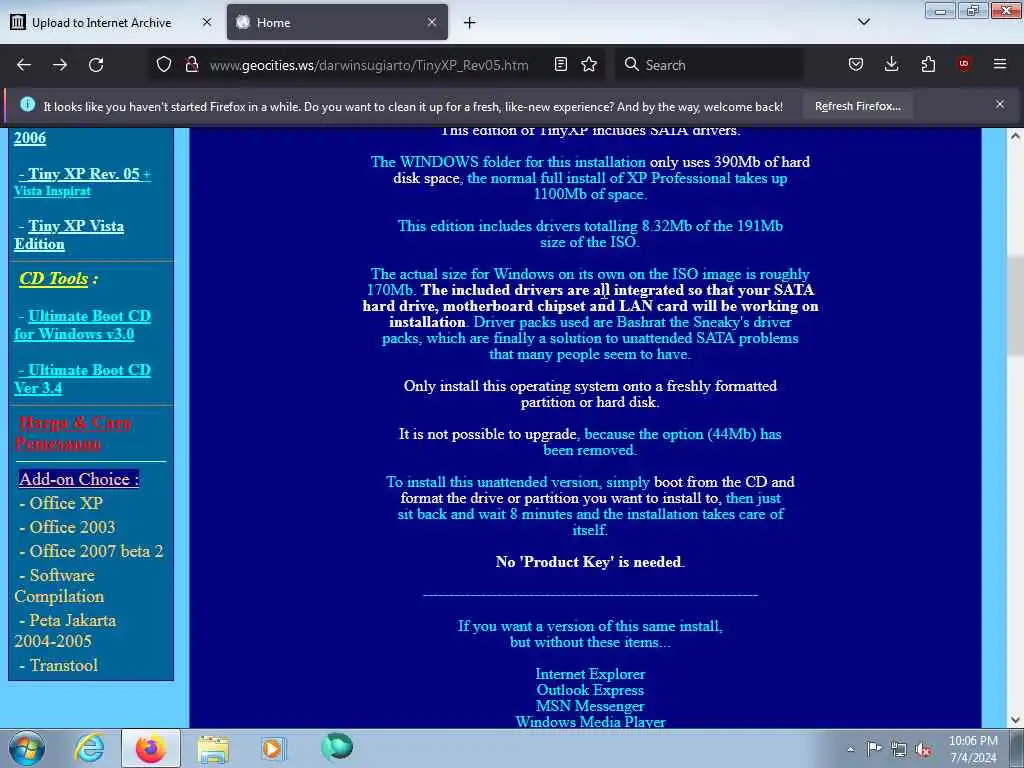Click the notification info icon
Viewport: 1024px width, 768px height.
[27, 104]
